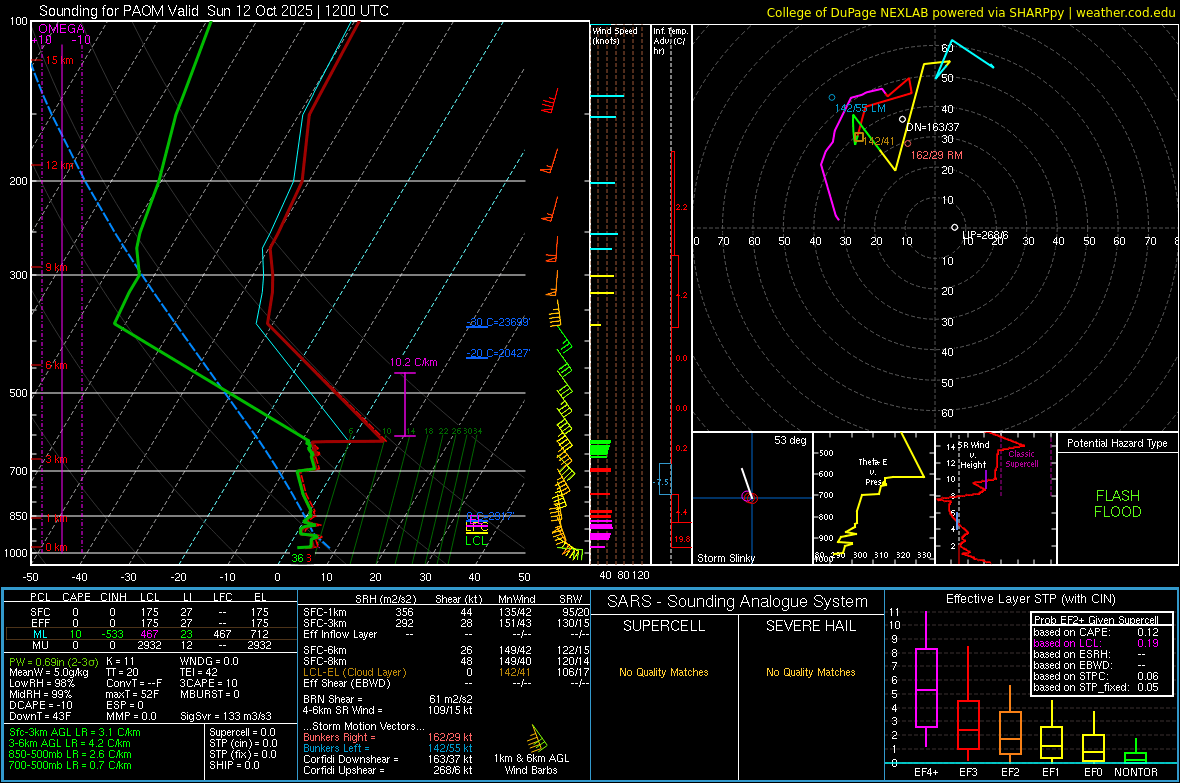Click the 'based on CAPE' probability row
The width and height of the screenshot is (1180, 783).
click(x=1095, y=632)
